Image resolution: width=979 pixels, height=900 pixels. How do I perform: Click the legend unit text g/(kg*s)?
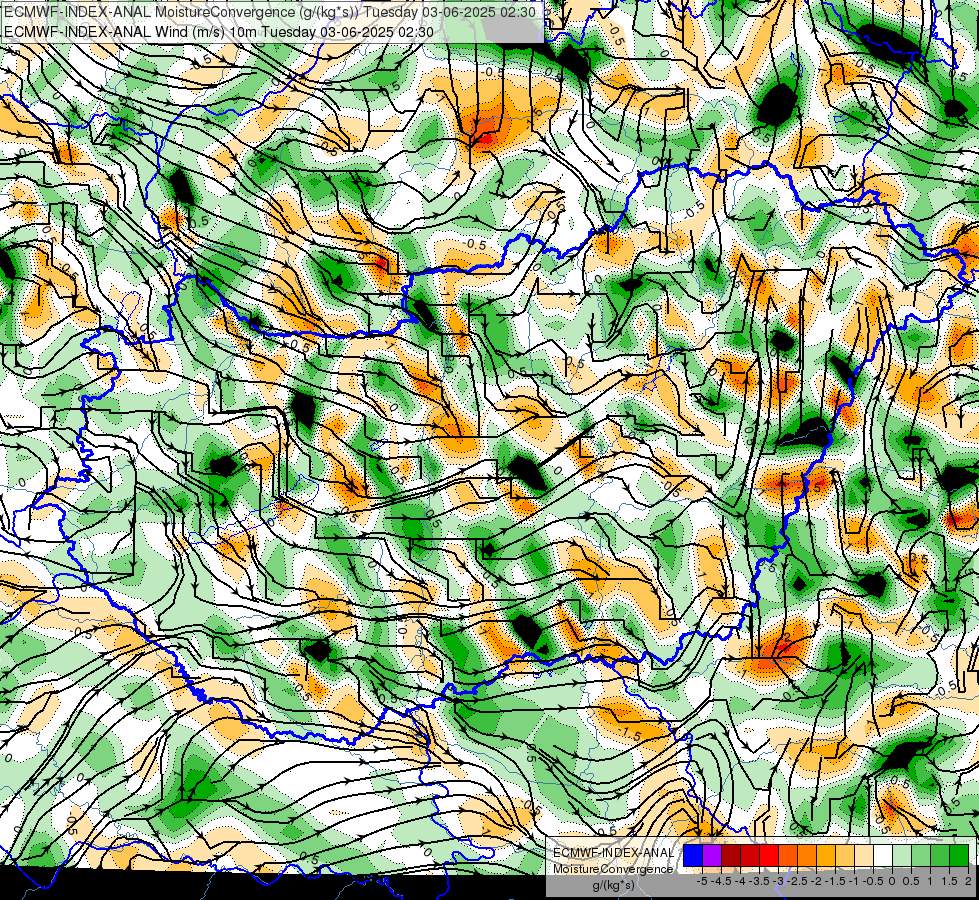pos(613,886)
